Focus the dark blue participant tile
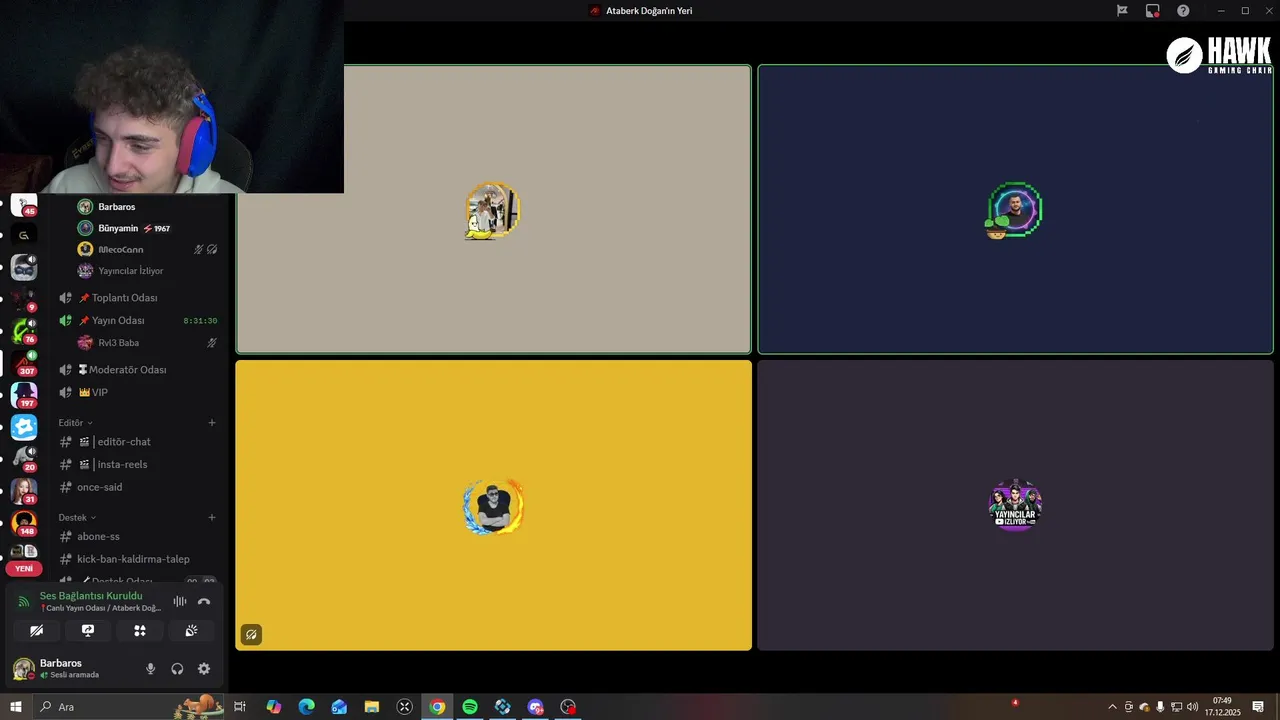Viewport: 1280px width, 720px height. [x=1015, y=210]
